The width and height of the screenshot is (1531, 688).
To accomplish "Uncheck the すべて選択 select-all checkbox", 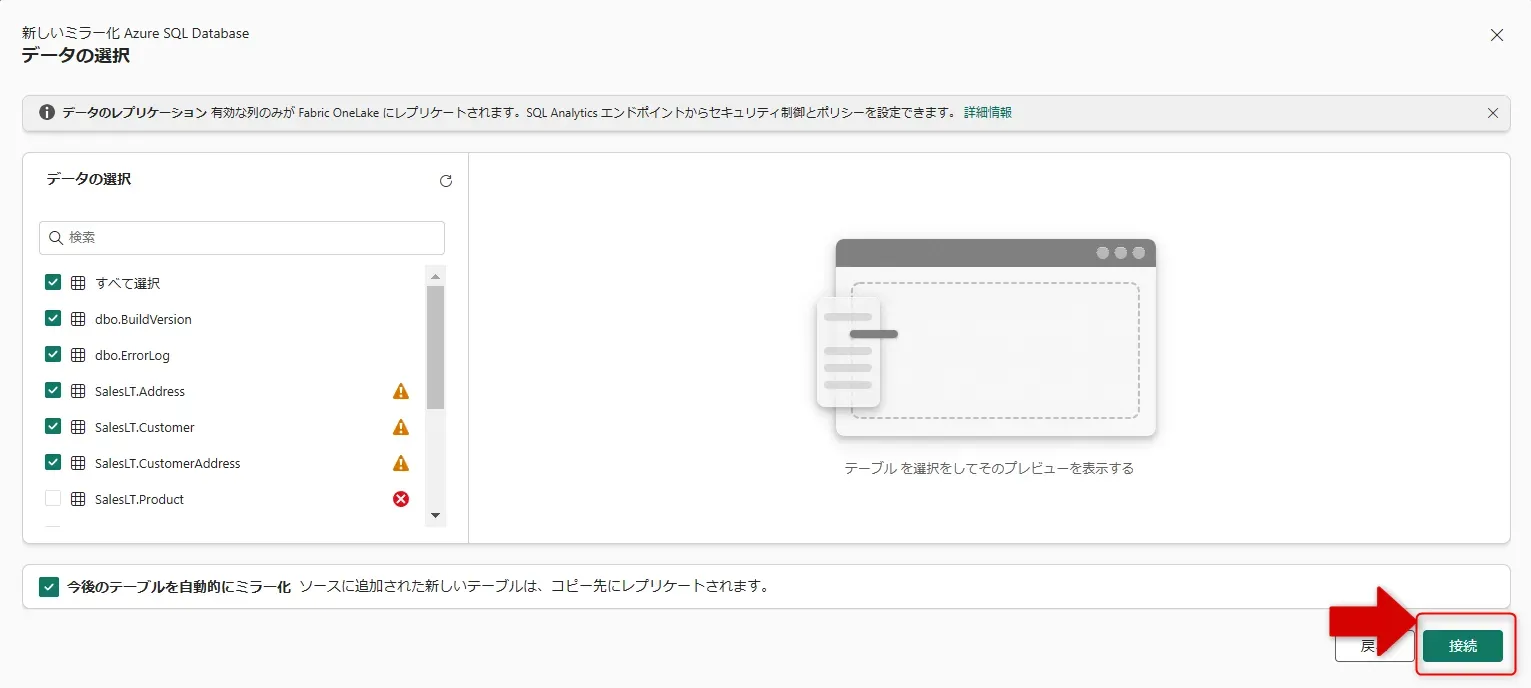I will (x=52, y=282).
